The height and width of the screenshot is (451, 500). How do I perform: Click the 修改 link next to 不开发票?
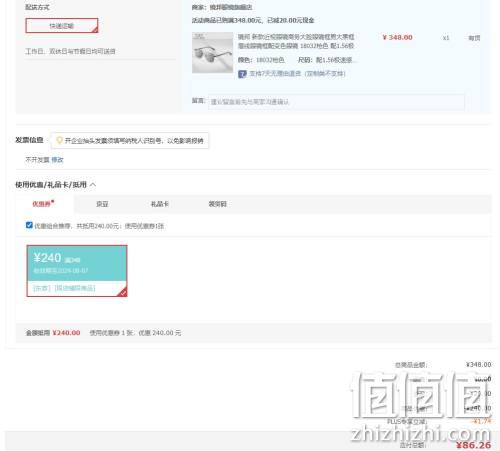click(x=57, y=160)
